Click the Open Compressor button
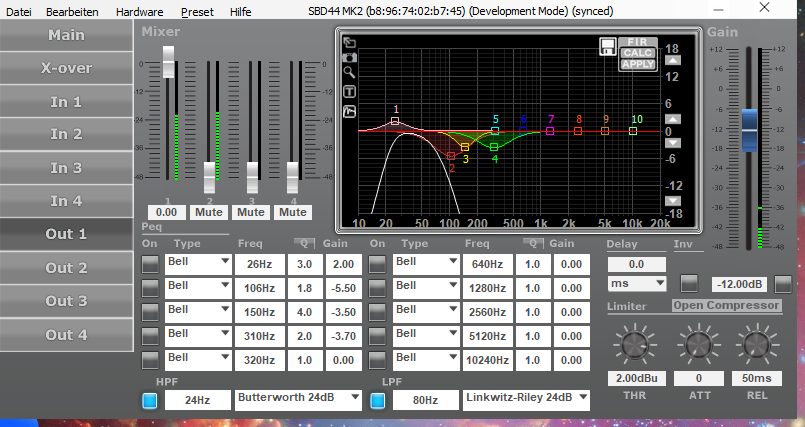This screenshot has width=805, height=427. click(x=726, y=305)
